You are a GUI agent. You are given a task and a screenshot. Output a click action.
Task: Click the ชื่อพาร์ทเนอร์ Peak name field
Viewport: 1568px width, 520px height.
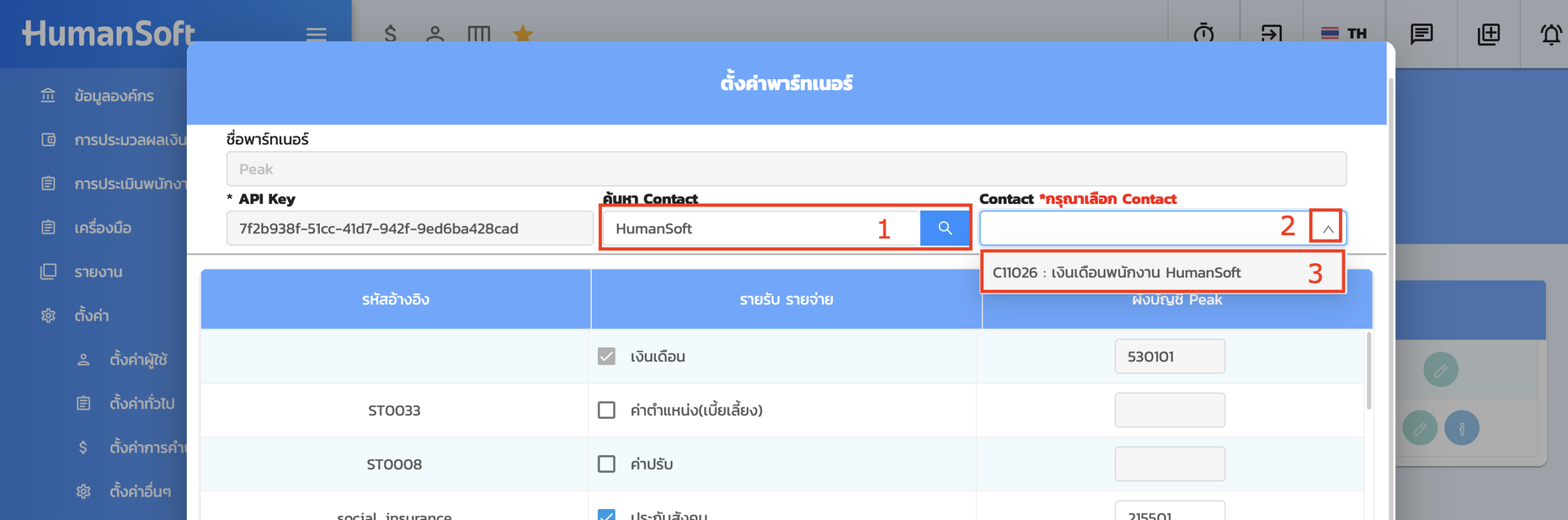coord(786,169)
